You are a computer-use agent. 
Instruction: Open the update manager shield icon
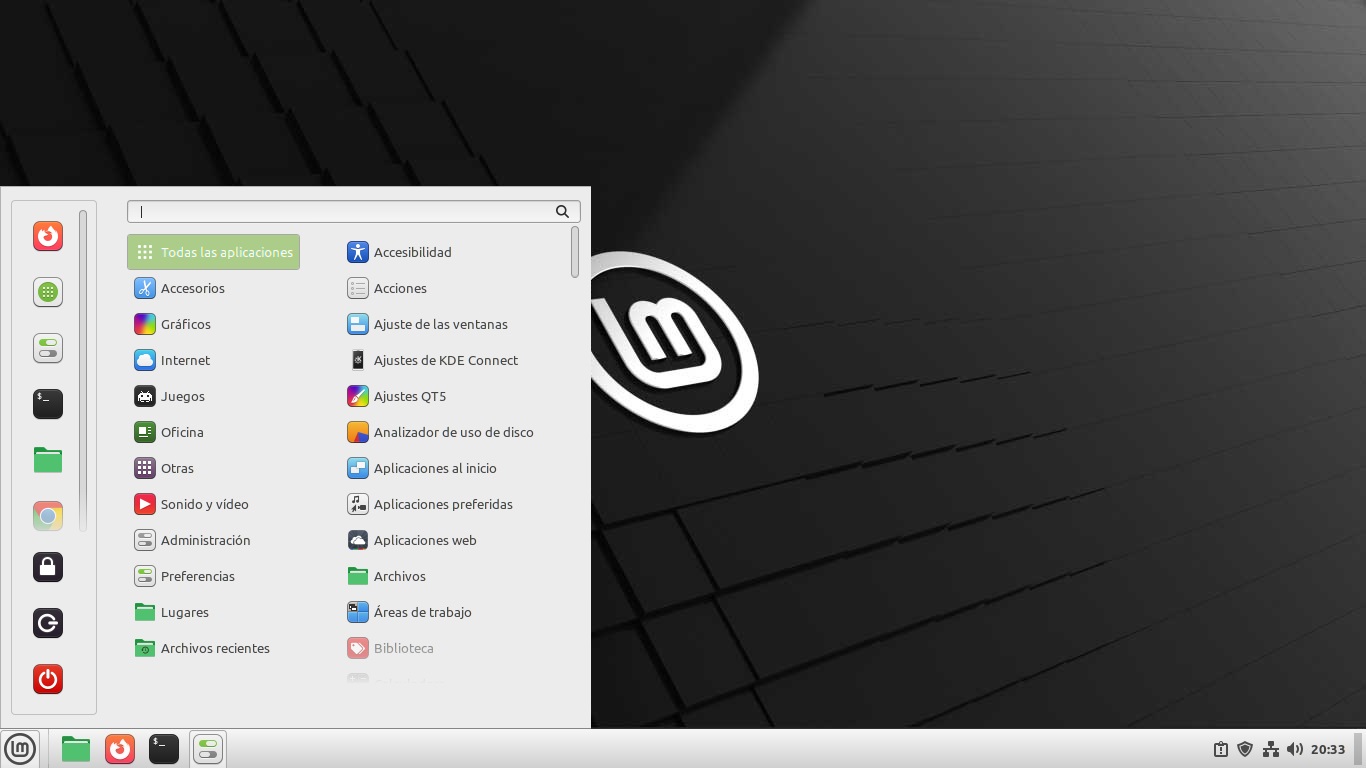1246,749
